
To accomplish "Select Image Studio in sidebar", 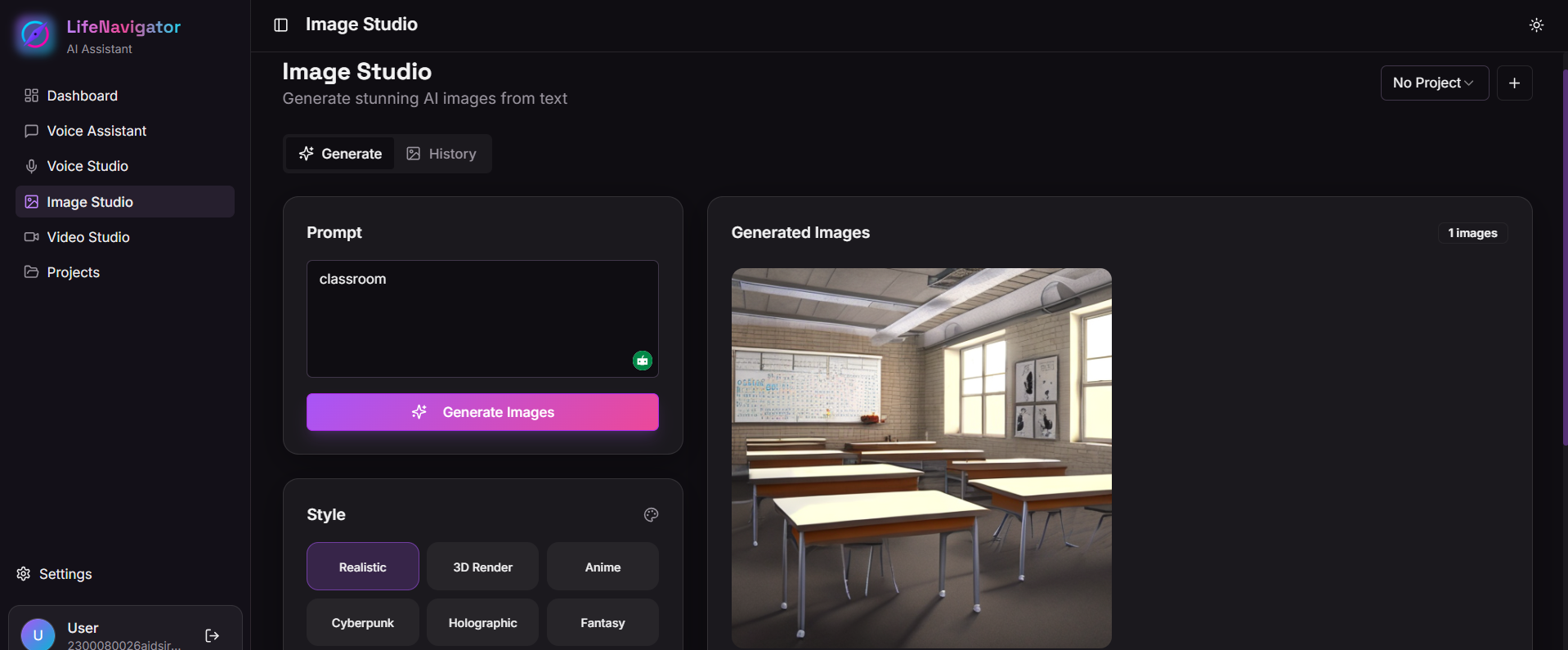I will pos(125,201).
